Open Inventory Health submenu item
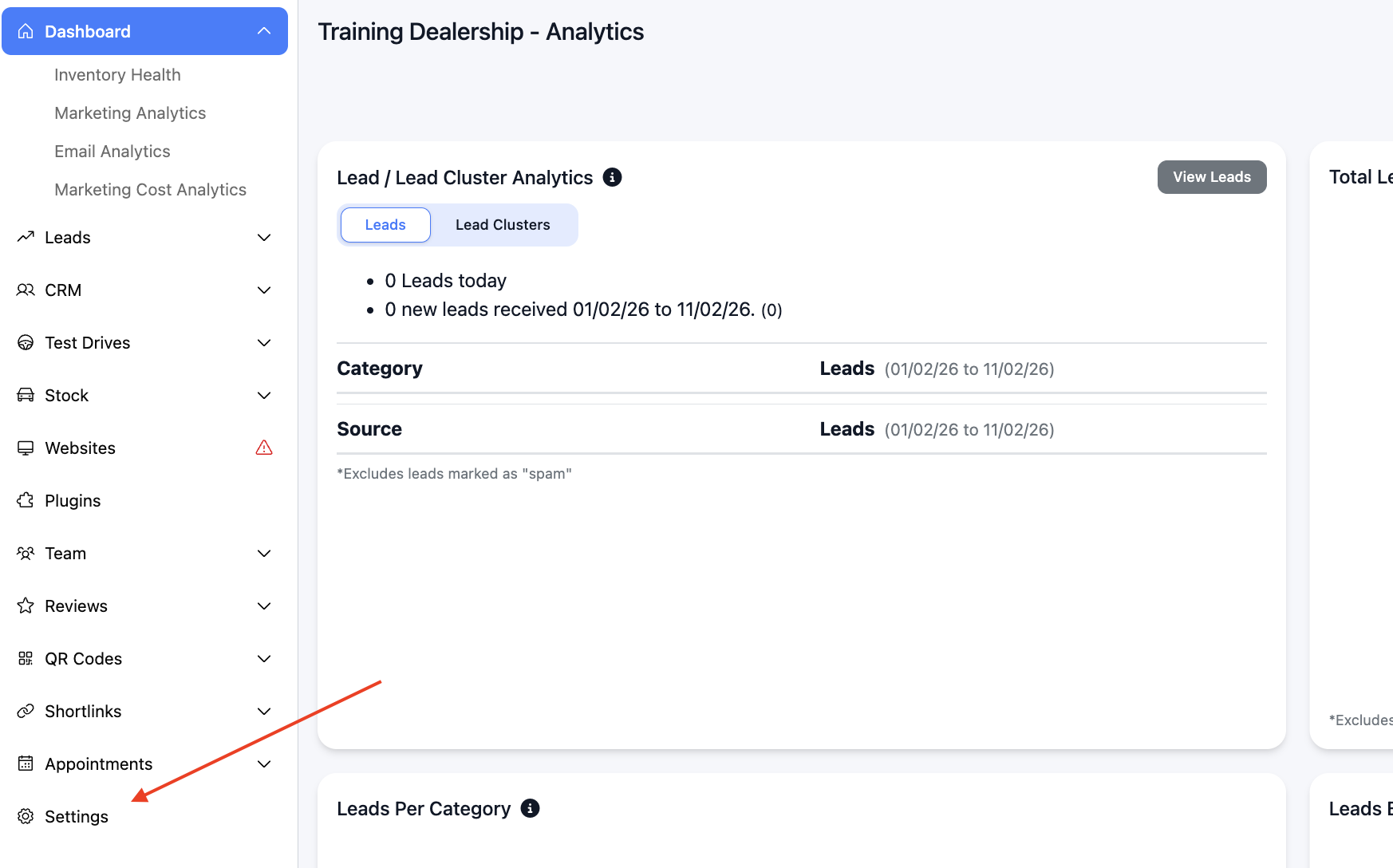The image size is (1393, 868). click(x=117, y=74)
